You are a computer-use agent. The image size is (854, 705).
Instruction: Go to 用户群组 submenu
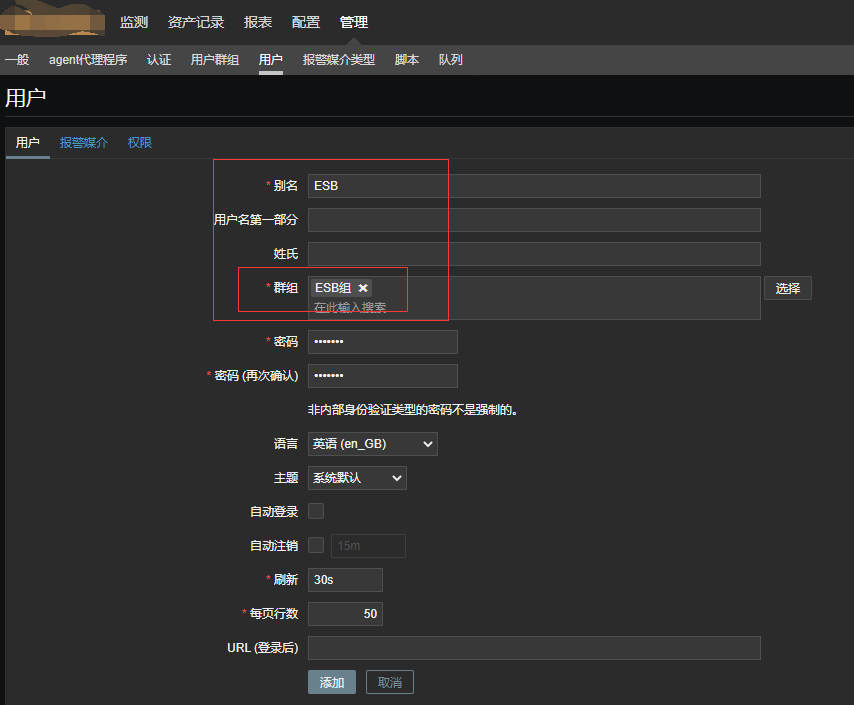[x=215, y=59]
